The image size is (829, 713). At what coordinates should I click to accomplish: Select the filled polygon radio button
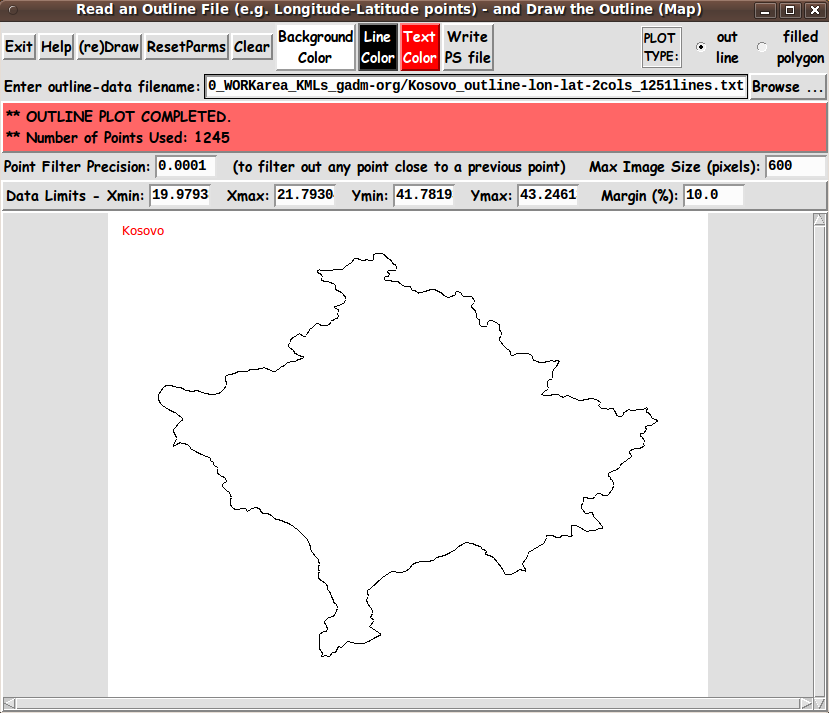tap(762, 47)
